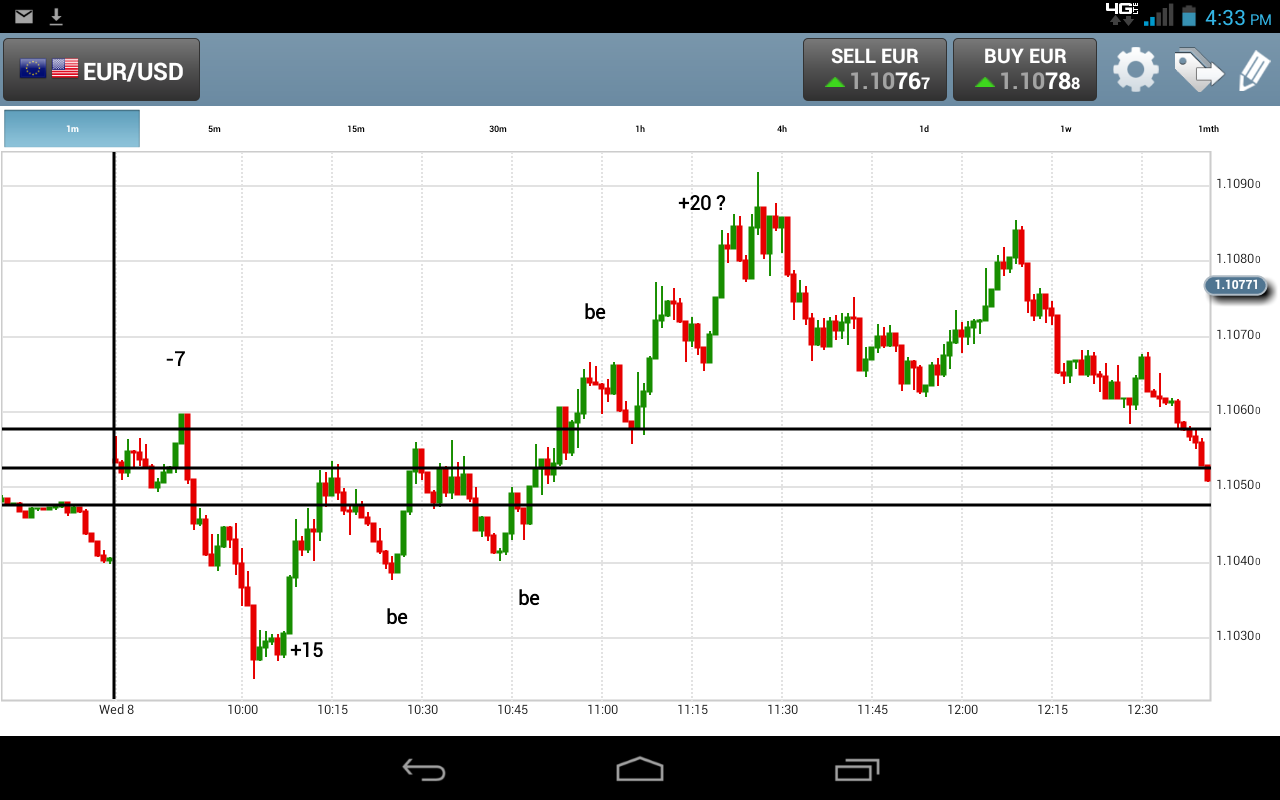Viewport: 1280px width, 800px height.
Task: Open the mail notification in status bar
Action: click(24, 16)
